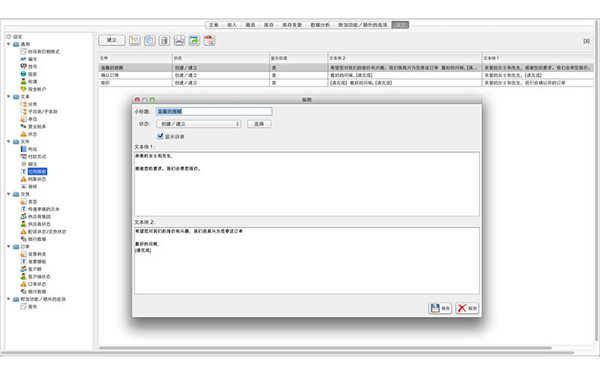600x375 pixels.
Task: Collapse the 附加功能/额外的选项 tree group
Action: 8,299
